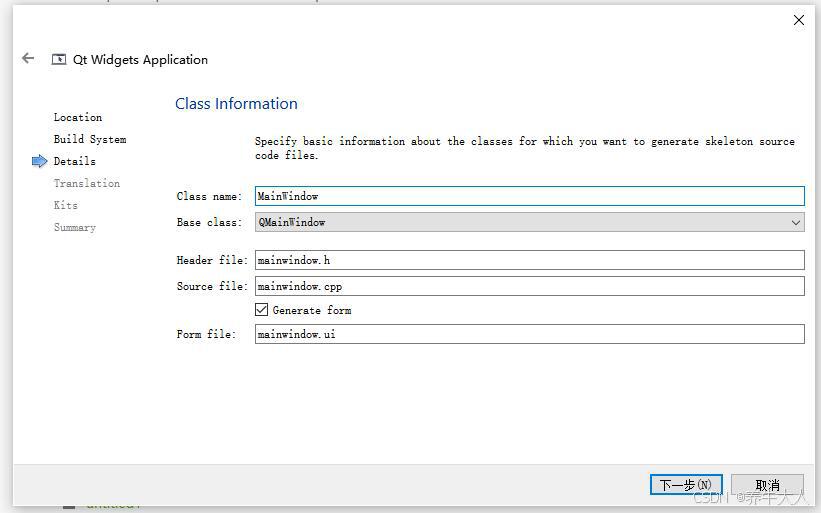This screenshot has height=513, width=821.
Task: Click the Class name: label
Action: [209, 196]
